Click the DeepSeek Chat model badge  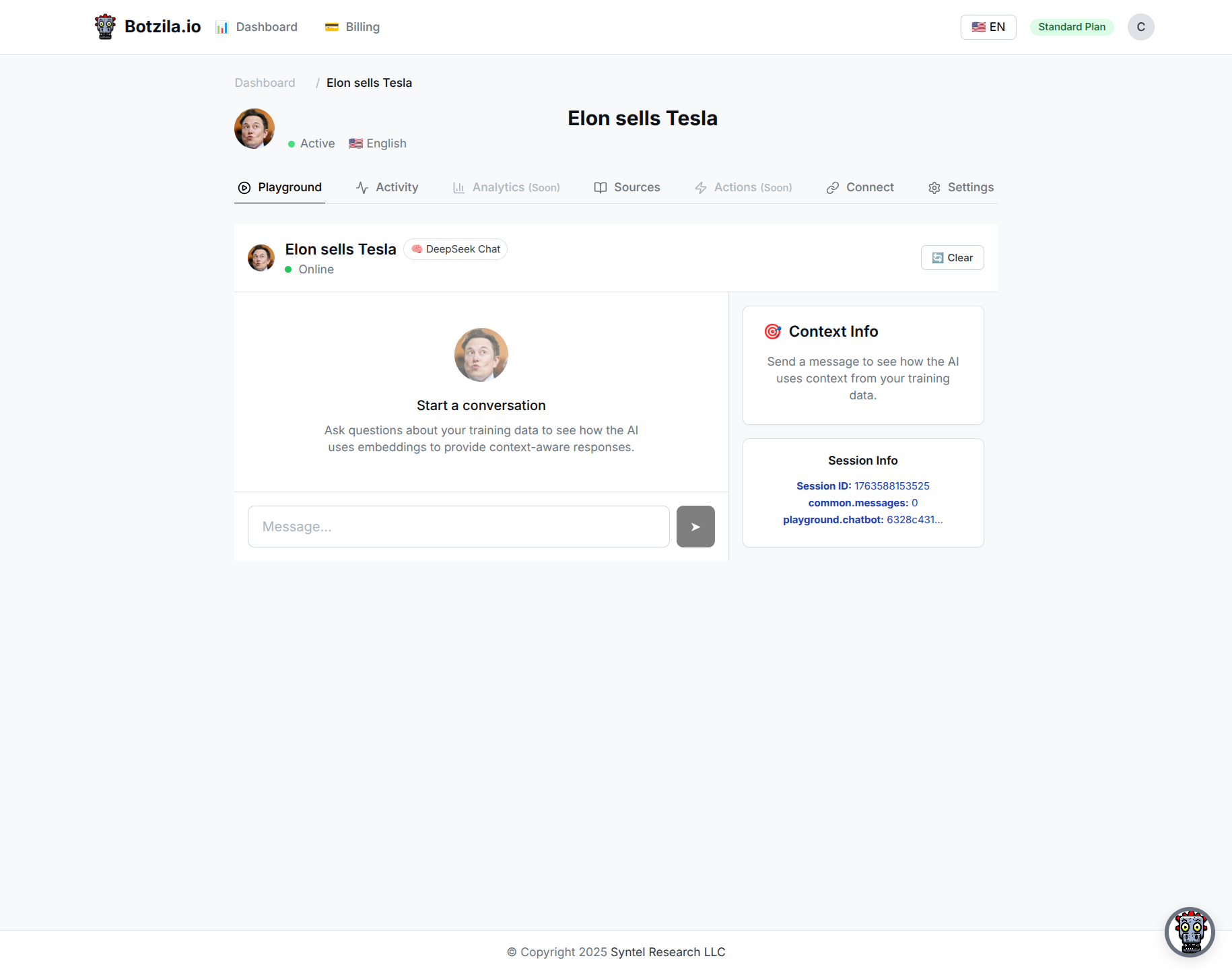click(456, 249)
